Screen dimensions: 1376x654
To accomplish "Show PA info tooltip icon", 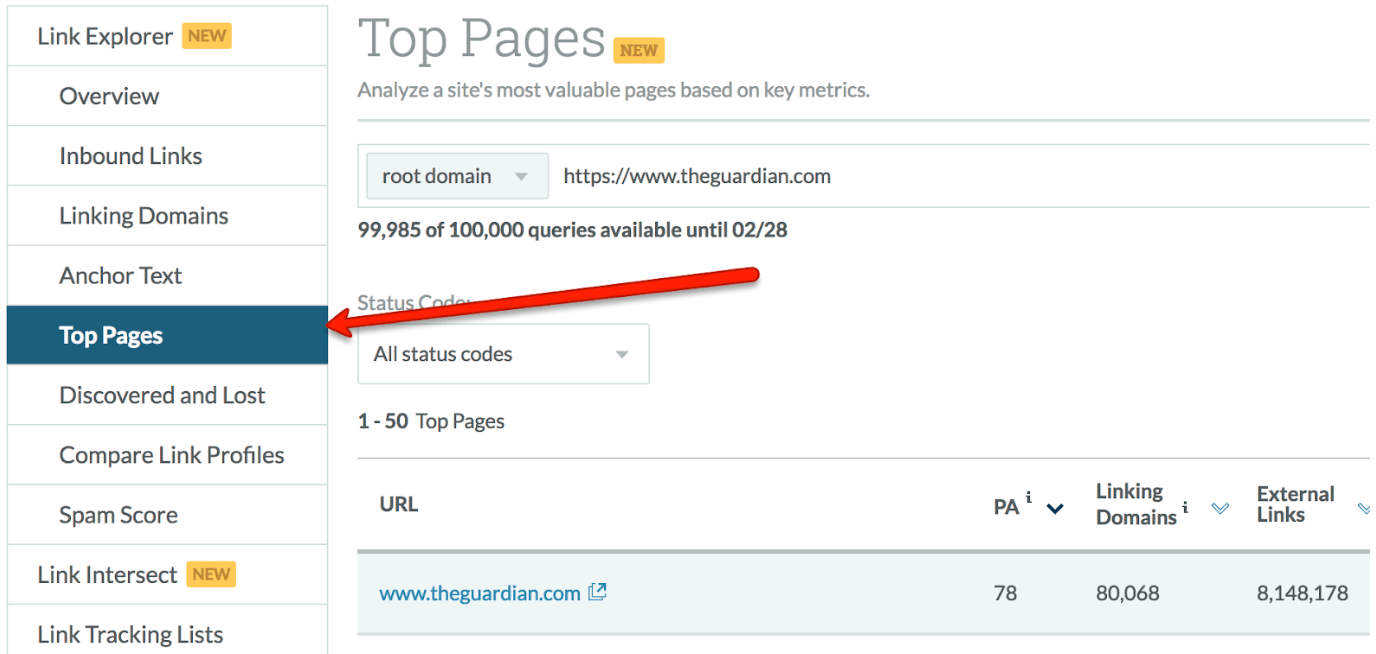I will tap(1029, 497).
